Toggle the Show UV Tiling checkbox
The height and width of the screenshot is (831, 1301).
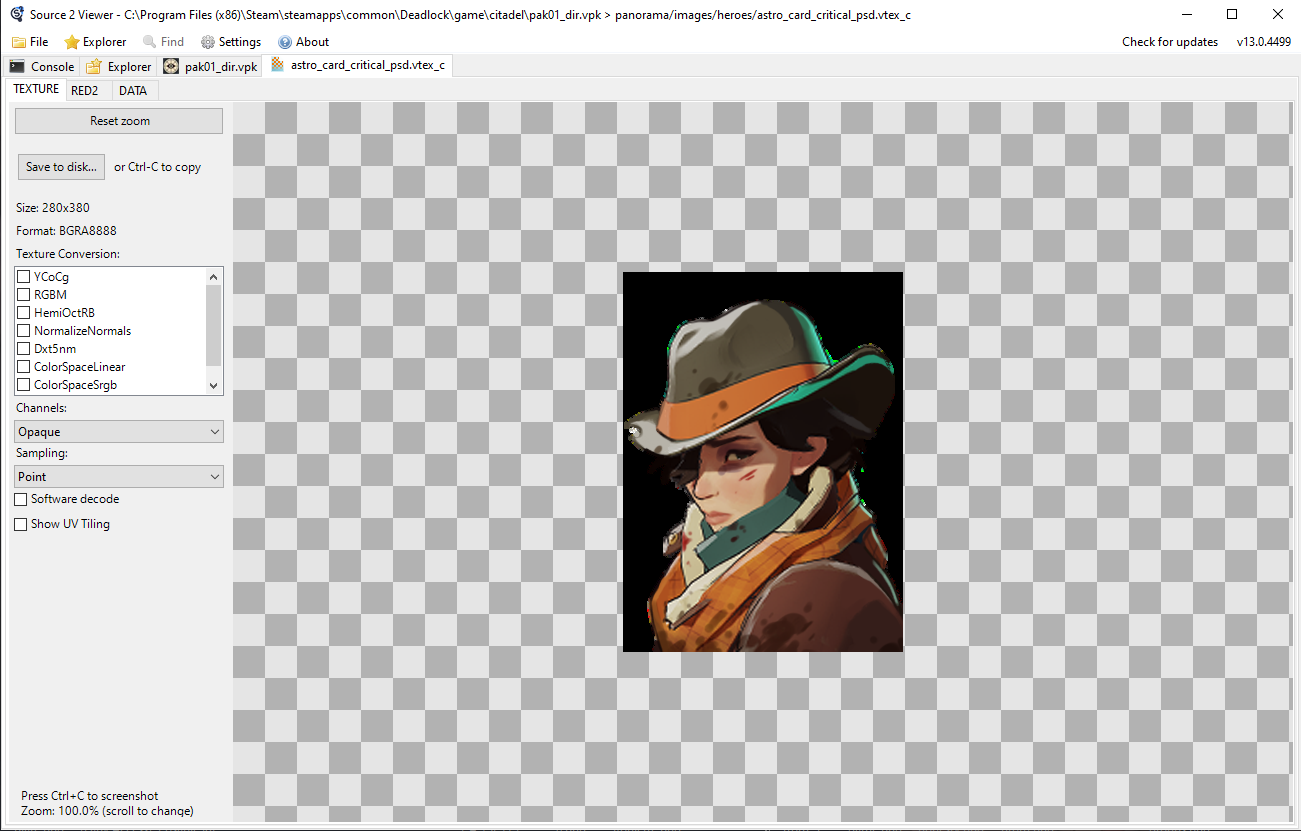(x=21, y=524)
